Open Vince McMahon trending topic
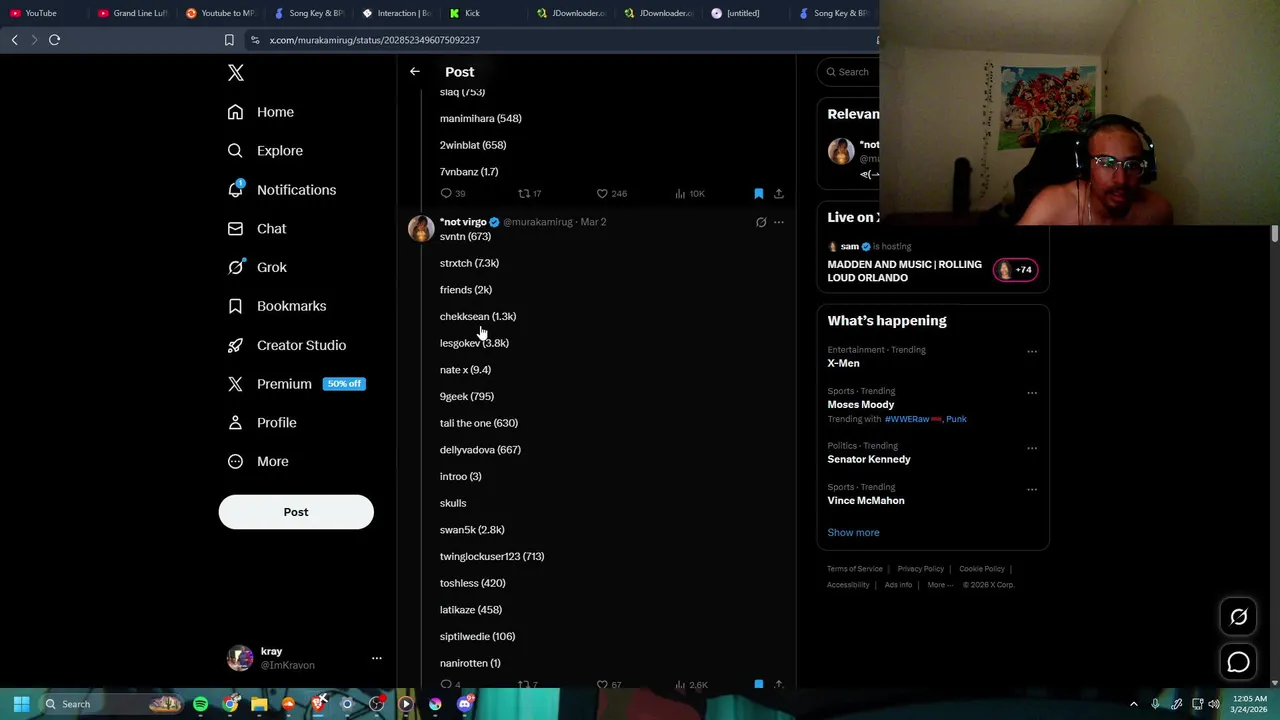 point(866,501)
